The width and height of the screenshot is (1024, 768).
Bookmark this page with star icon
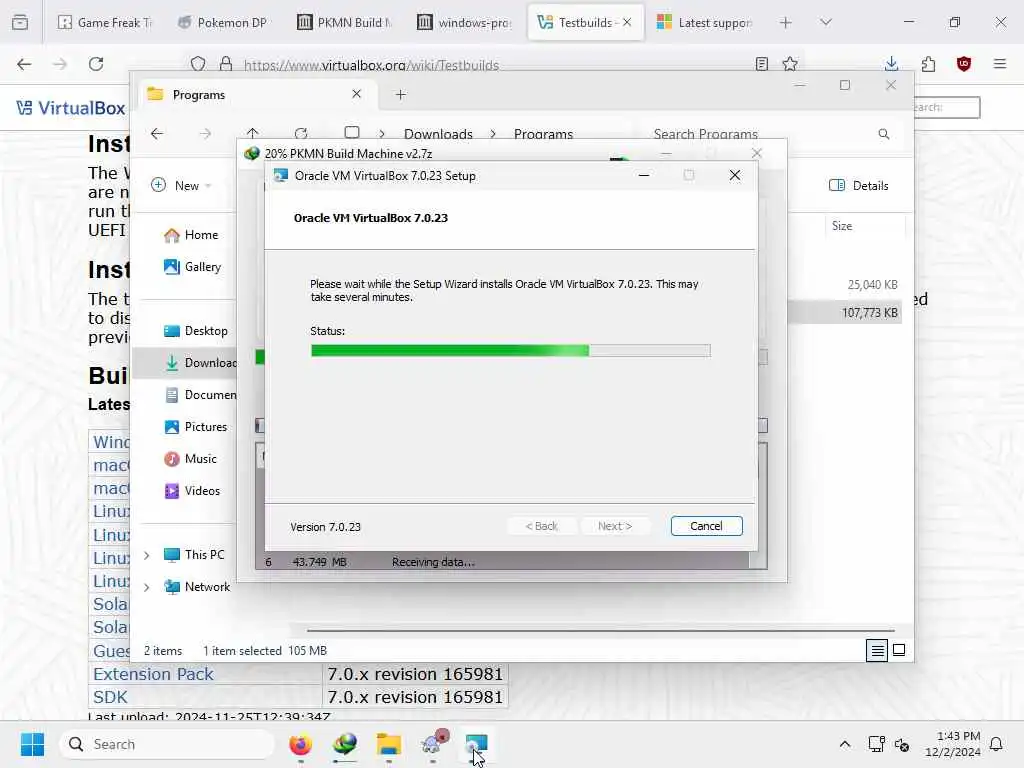[790, 64]
